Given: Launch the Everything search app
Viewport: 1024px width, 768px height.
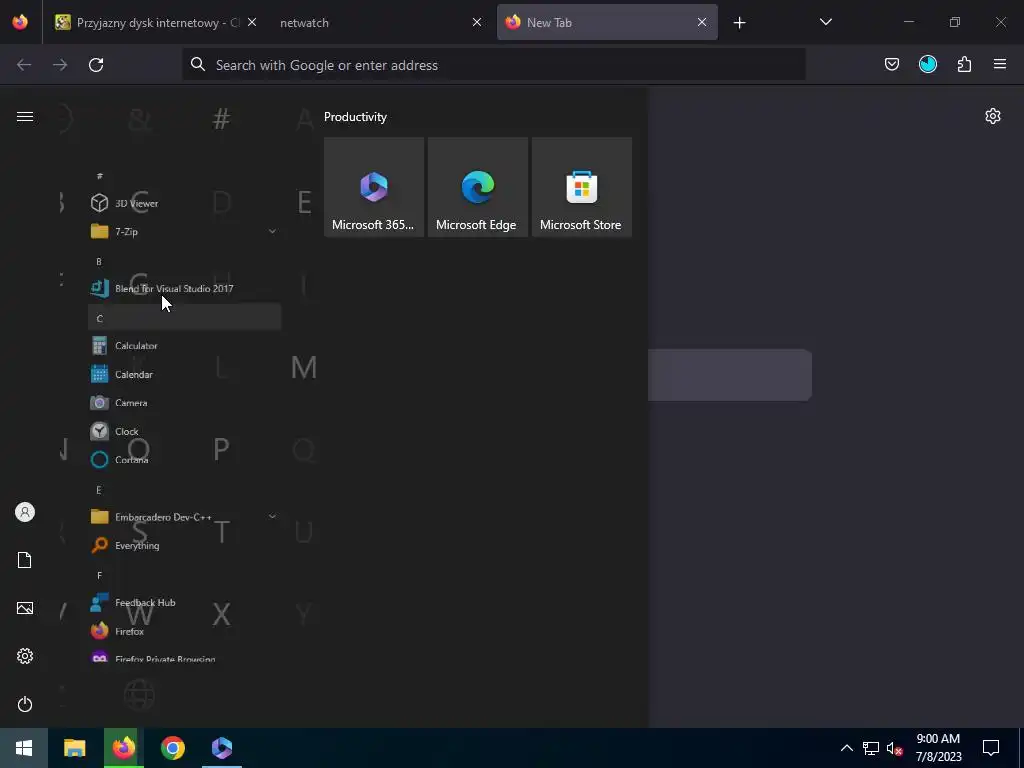Looking at the screenshot, I should (x=184, y=545).
